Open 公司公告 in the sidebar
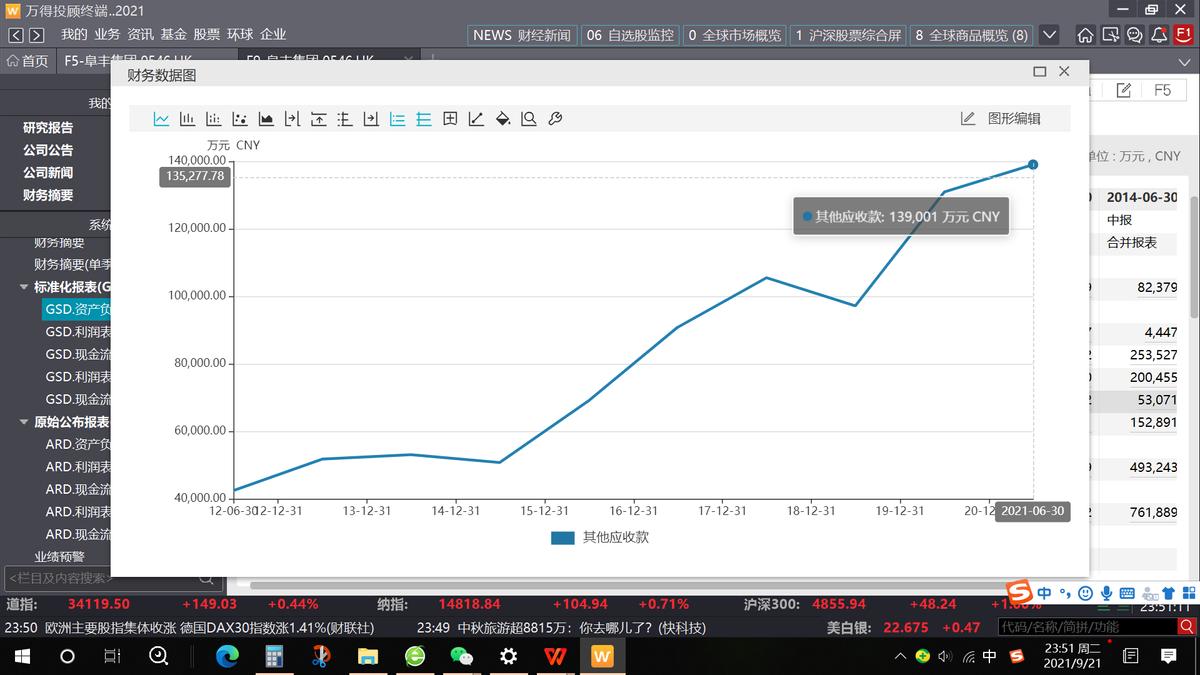Image resolution: width=1200 pixels, height=675 pixels. point(48,150)
